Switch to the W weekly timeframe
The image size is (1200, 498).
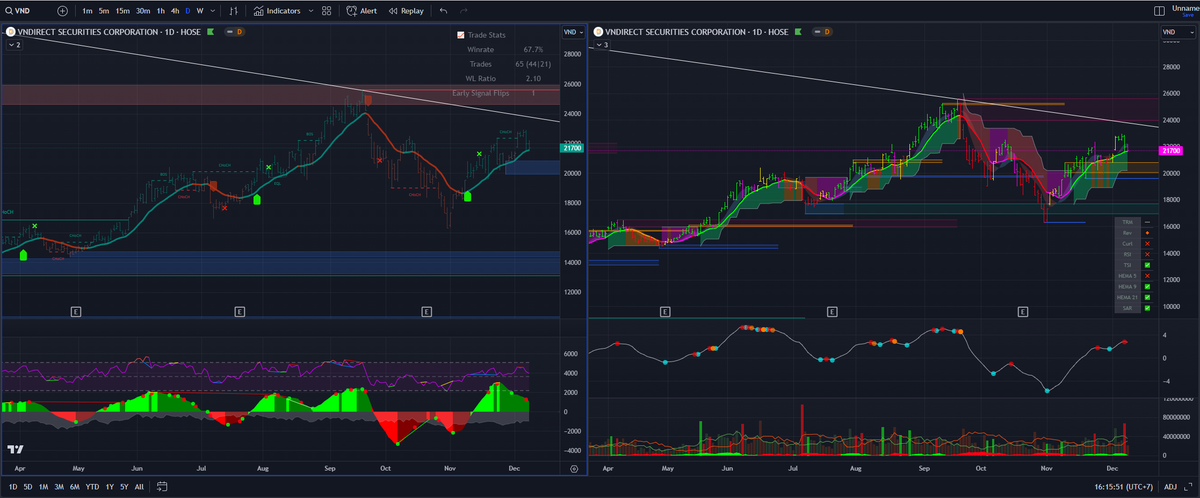(x=200, y=10)
